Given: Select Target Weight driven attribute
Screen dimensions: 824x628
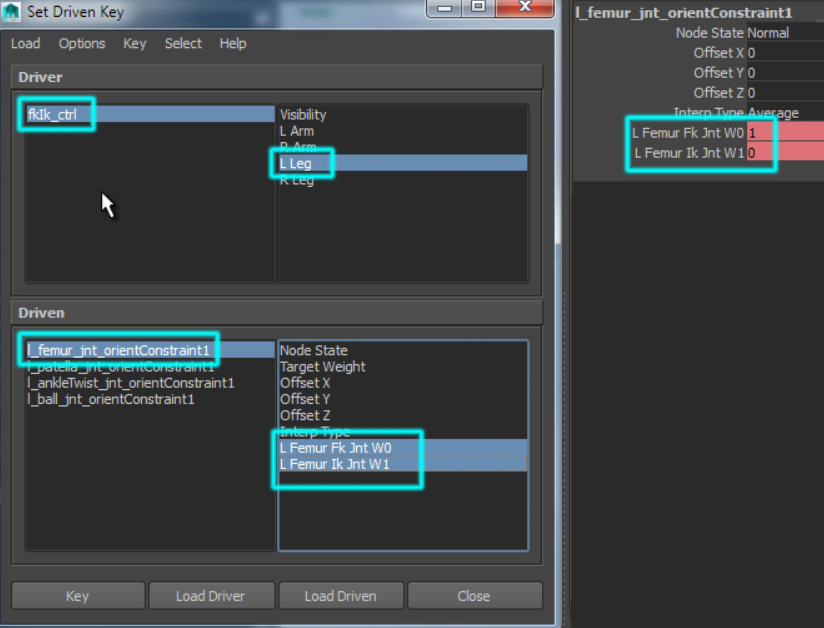Looking at the screenshot, I should [x=403, y=366].
